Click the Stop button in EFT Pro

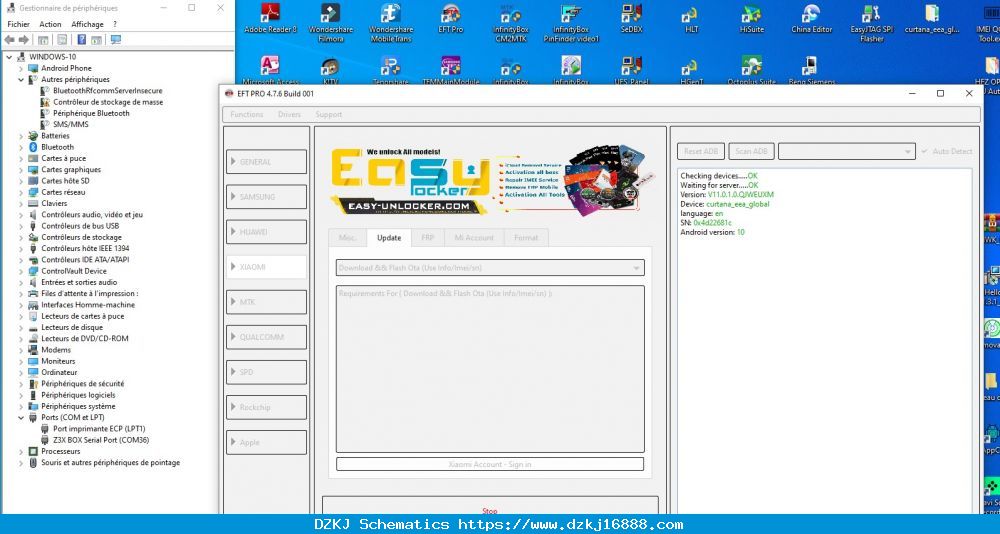(x=490, y=509)
